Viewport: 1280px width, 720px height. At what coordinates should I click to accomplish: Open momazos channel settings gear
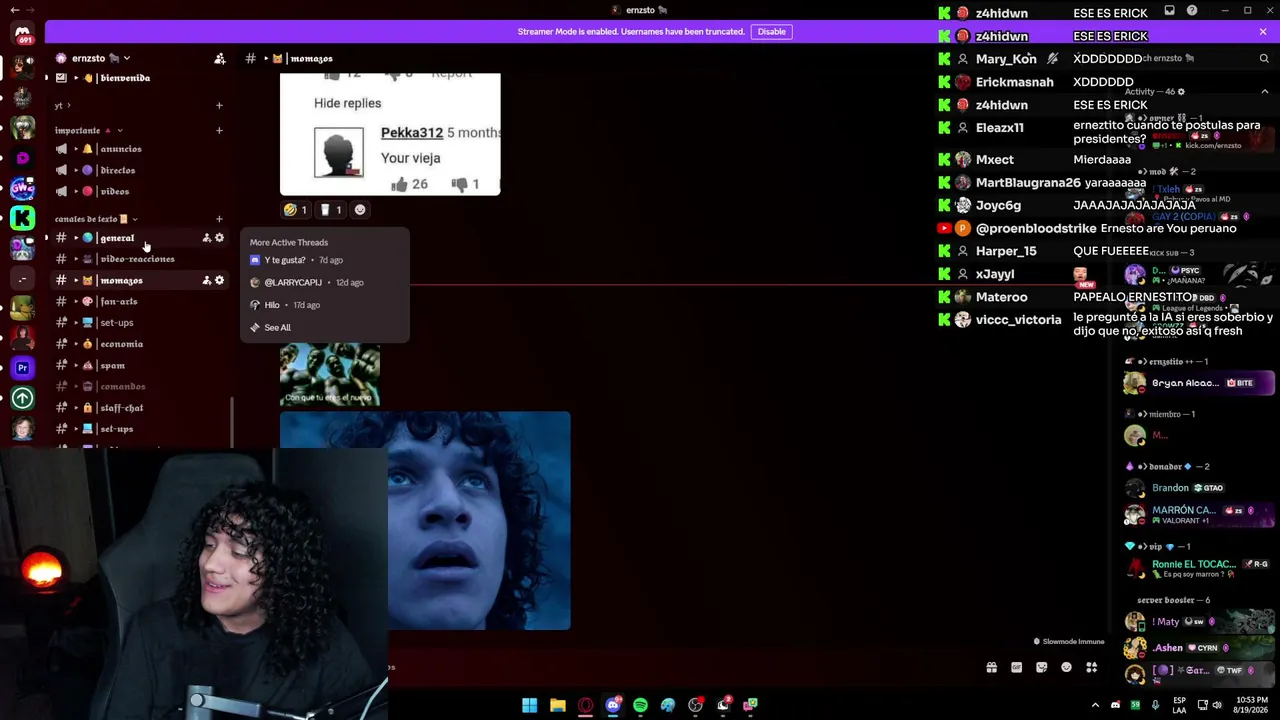(220, 281)
